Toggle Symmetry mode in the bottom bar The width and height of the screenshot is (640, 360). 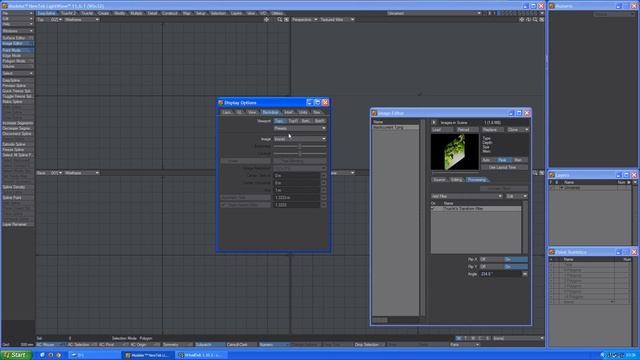(x=178, y=345)
